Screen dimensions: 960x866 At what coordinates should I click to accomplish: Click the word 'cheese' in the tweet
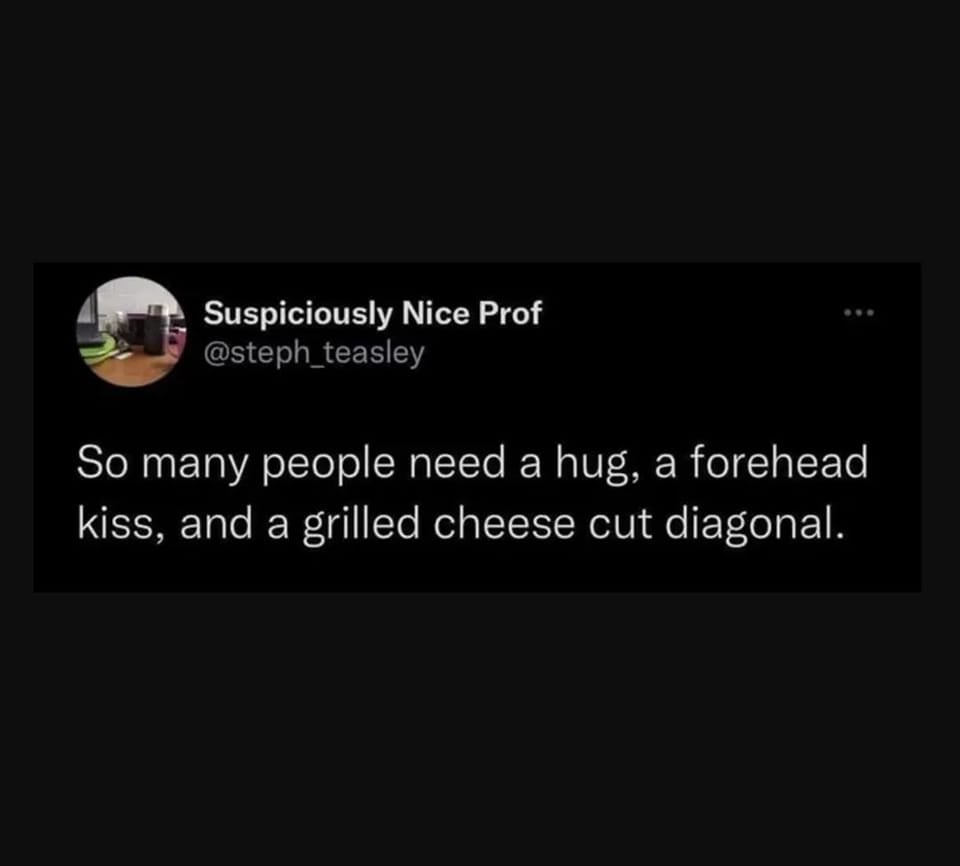pyautogui.click(x=504, y=526)
